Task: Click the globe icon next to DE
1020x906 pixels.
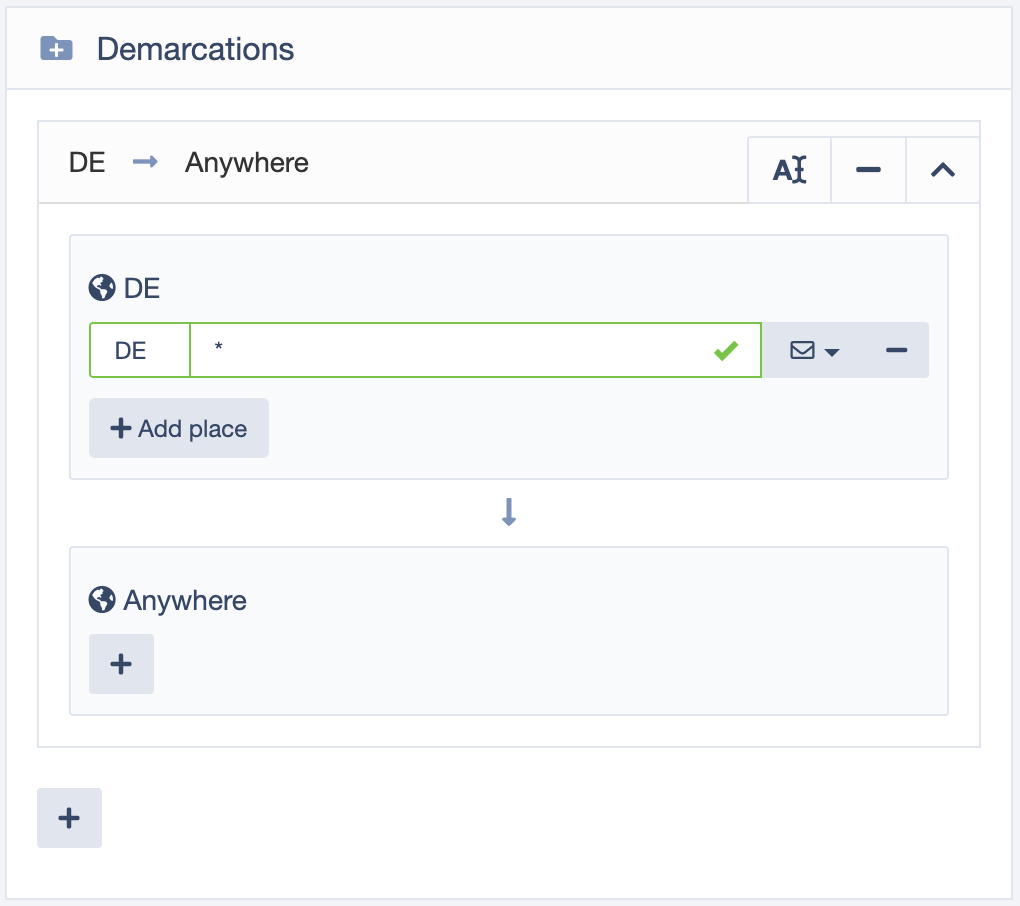Action: [102, 287]
